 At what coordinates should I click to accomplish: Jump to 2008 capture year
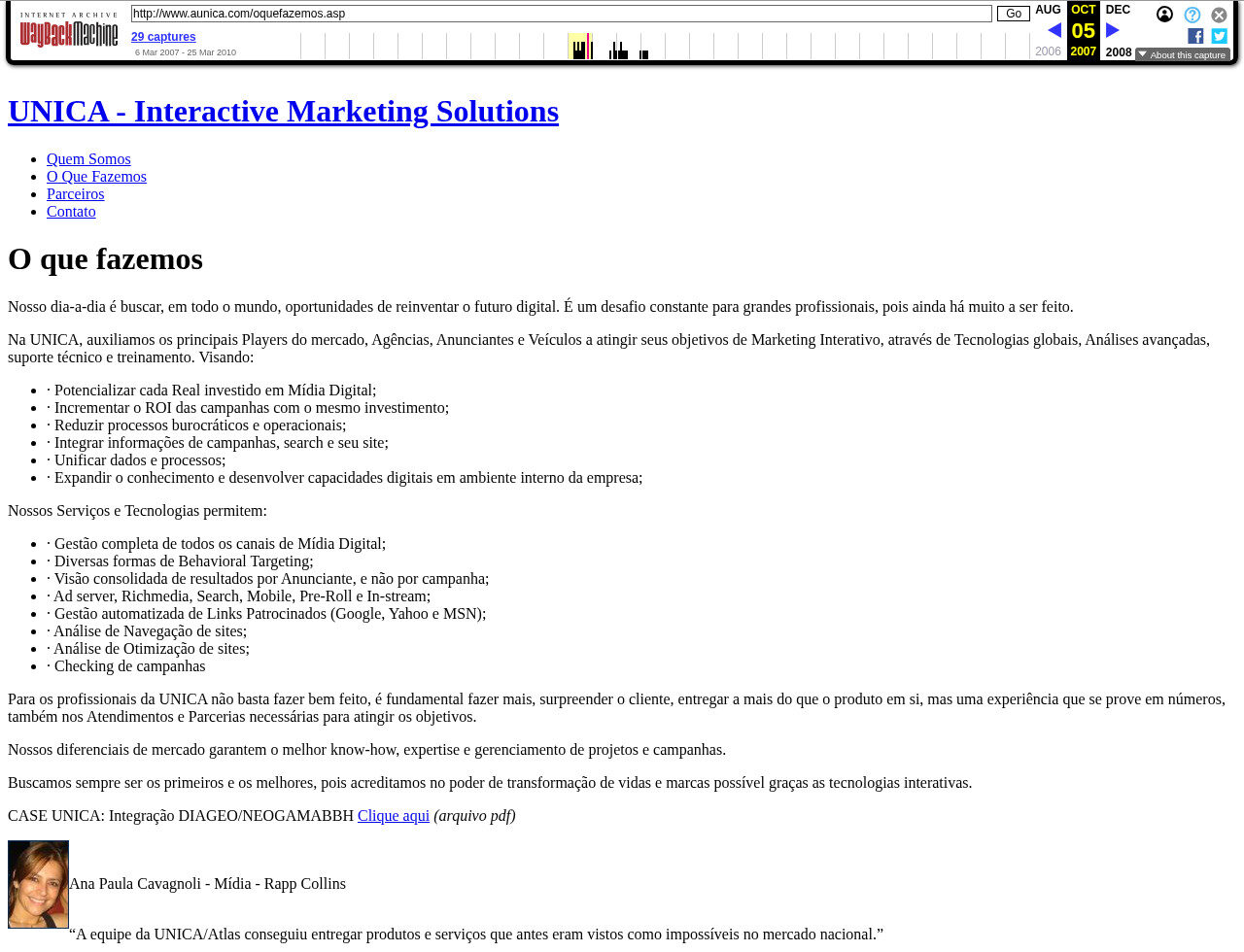click(1118, 52)
